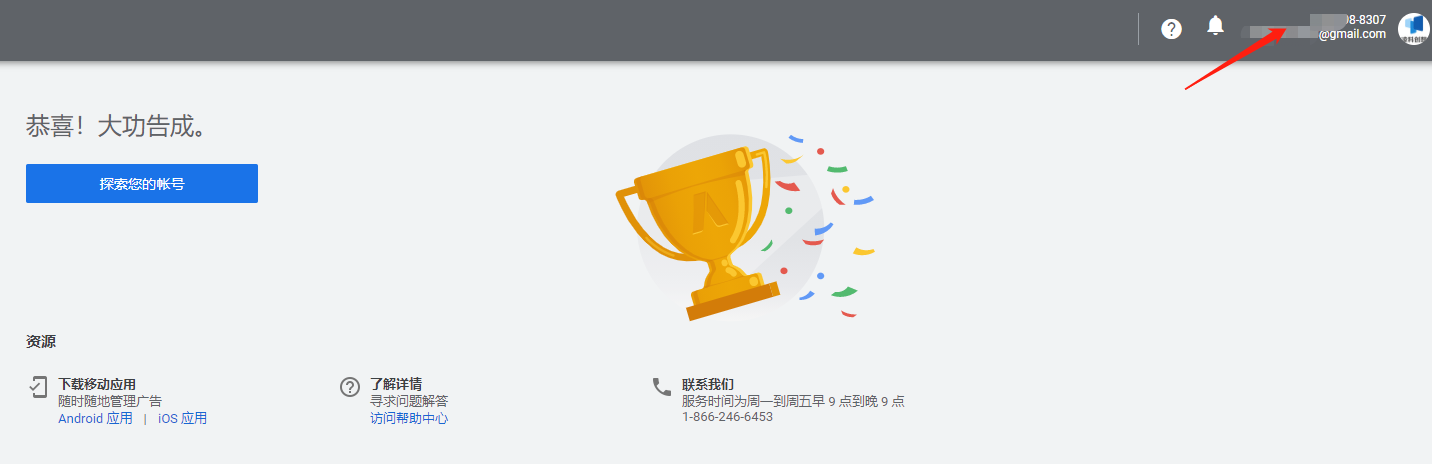Viewport: 1432px width, 464px height.
Task: Click the 下载移动应用 heading
Action: tap(97, 384)
